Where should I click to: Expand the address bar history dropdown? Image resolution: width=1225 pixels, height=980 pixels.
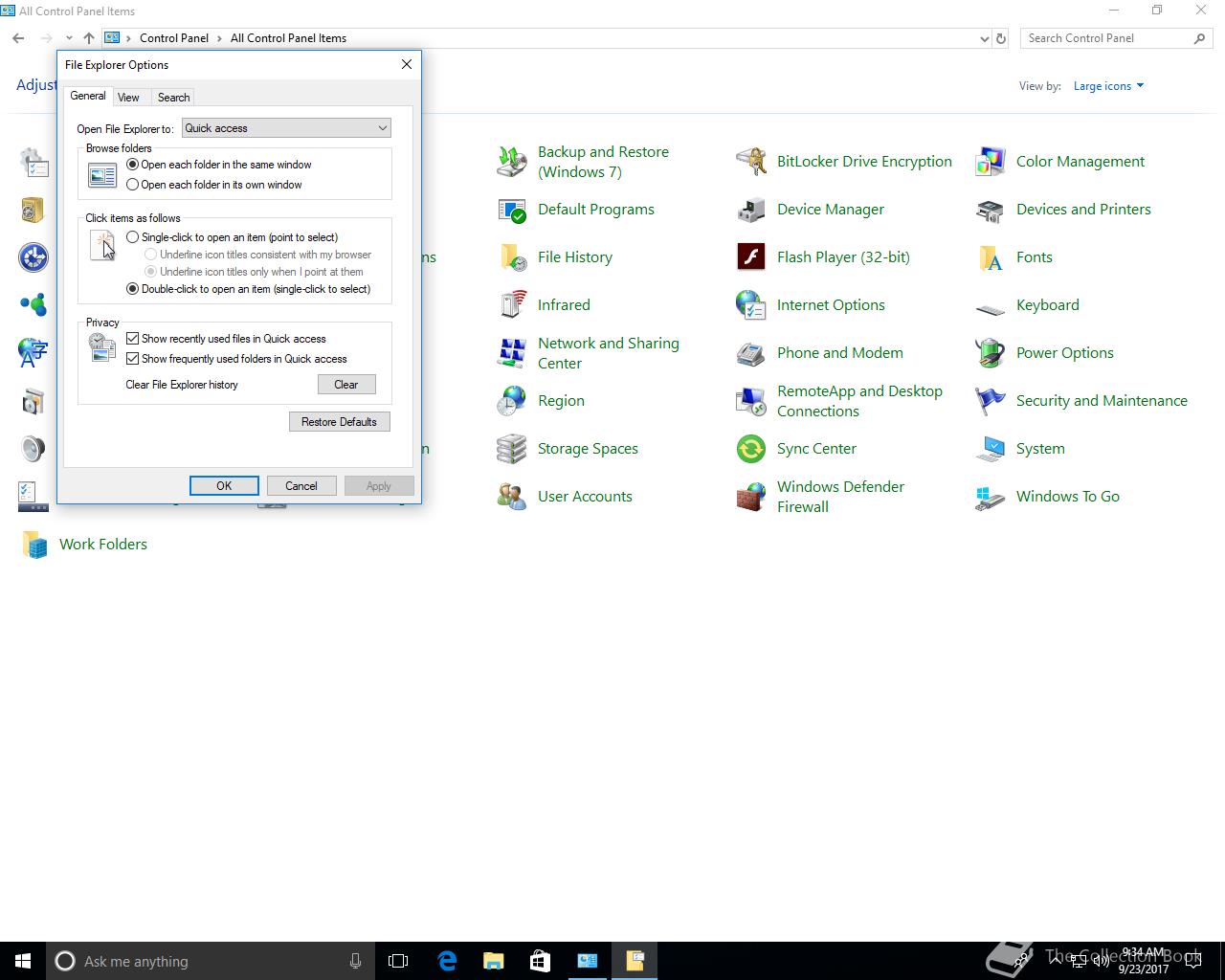(985, 38)
